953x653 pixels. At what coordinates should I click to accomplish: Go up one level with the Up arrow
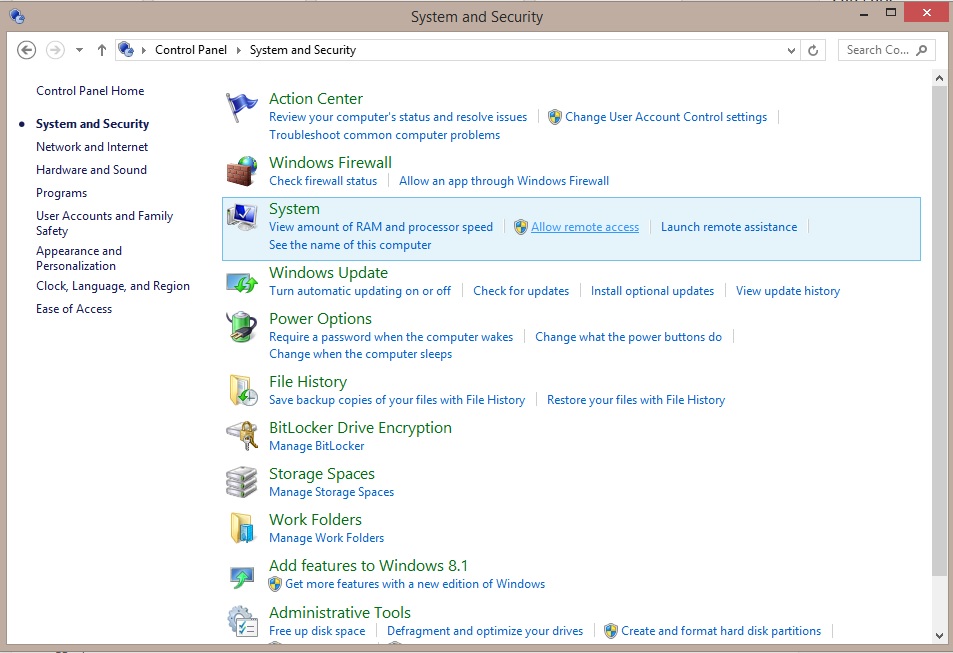tap(101, 50)
